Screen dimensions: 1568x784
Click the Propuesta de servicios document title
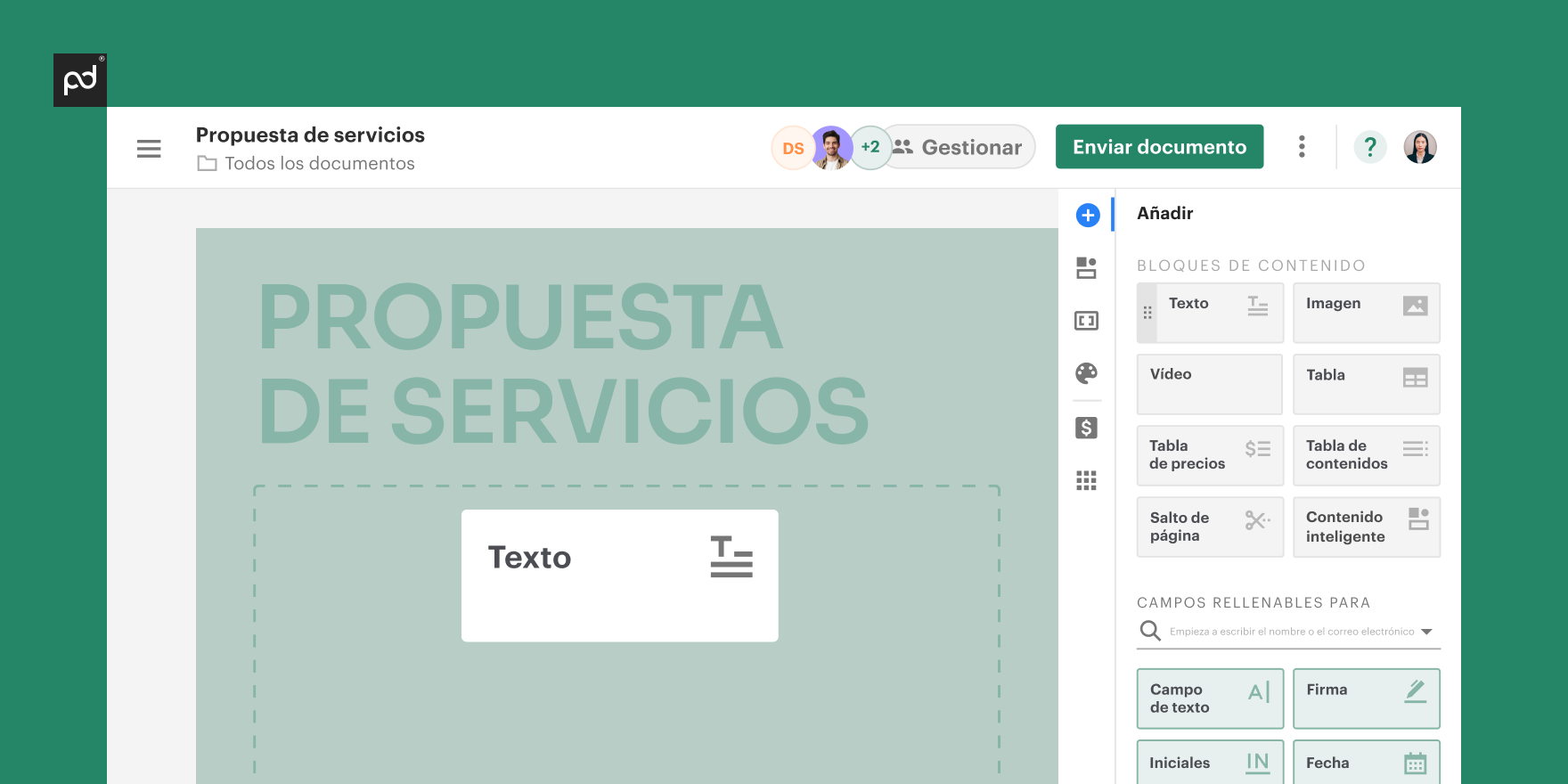click(x=310, y=135)
